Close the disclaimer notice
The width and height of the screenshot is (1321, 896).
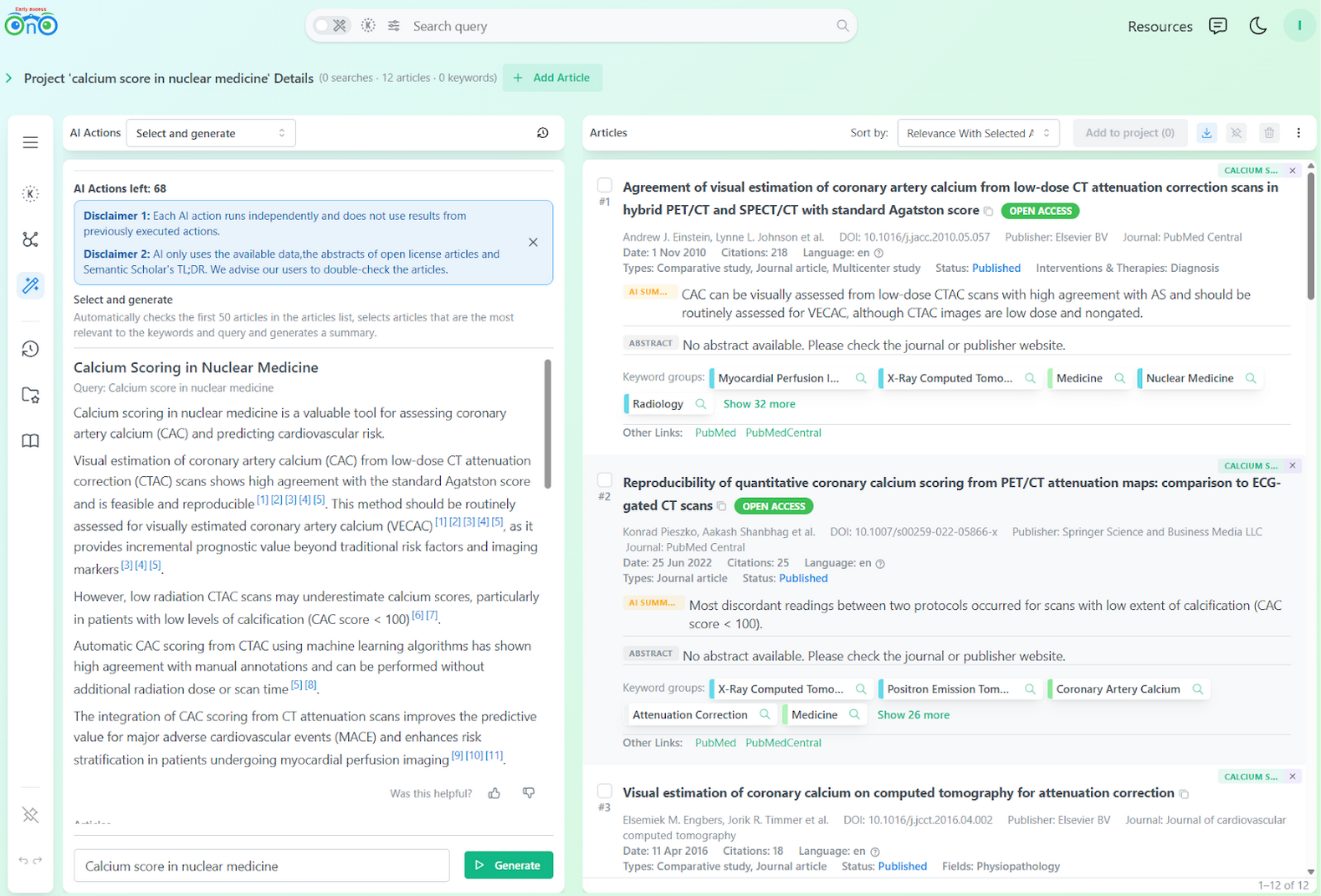[533, 243]
